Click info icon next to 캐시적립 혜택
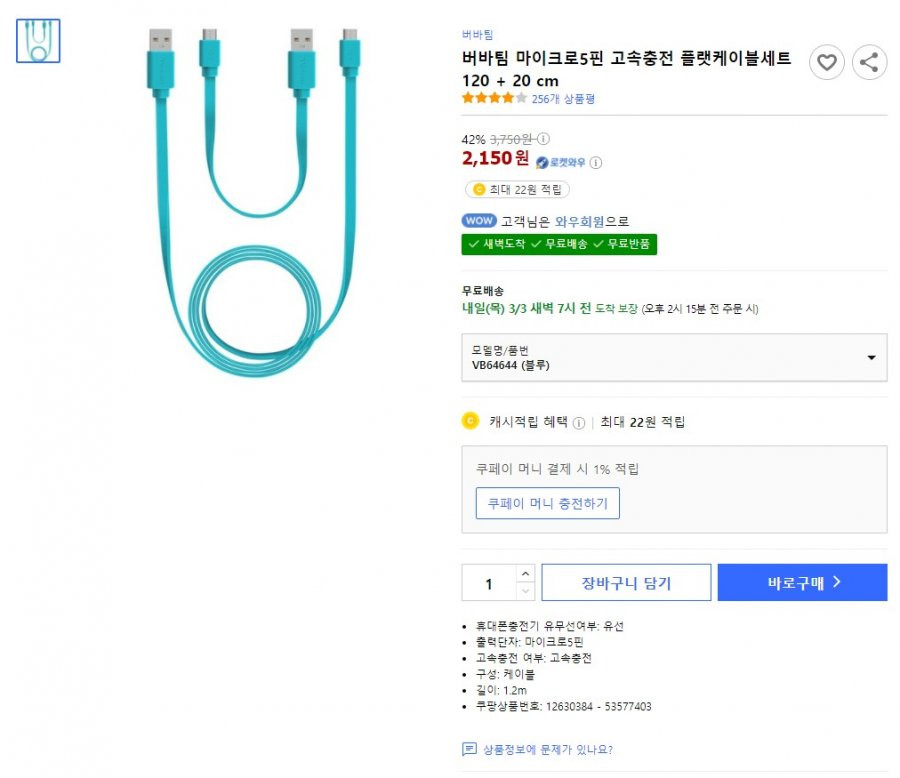The height and width of the screenshot is (778, 900). click(579, 423)
